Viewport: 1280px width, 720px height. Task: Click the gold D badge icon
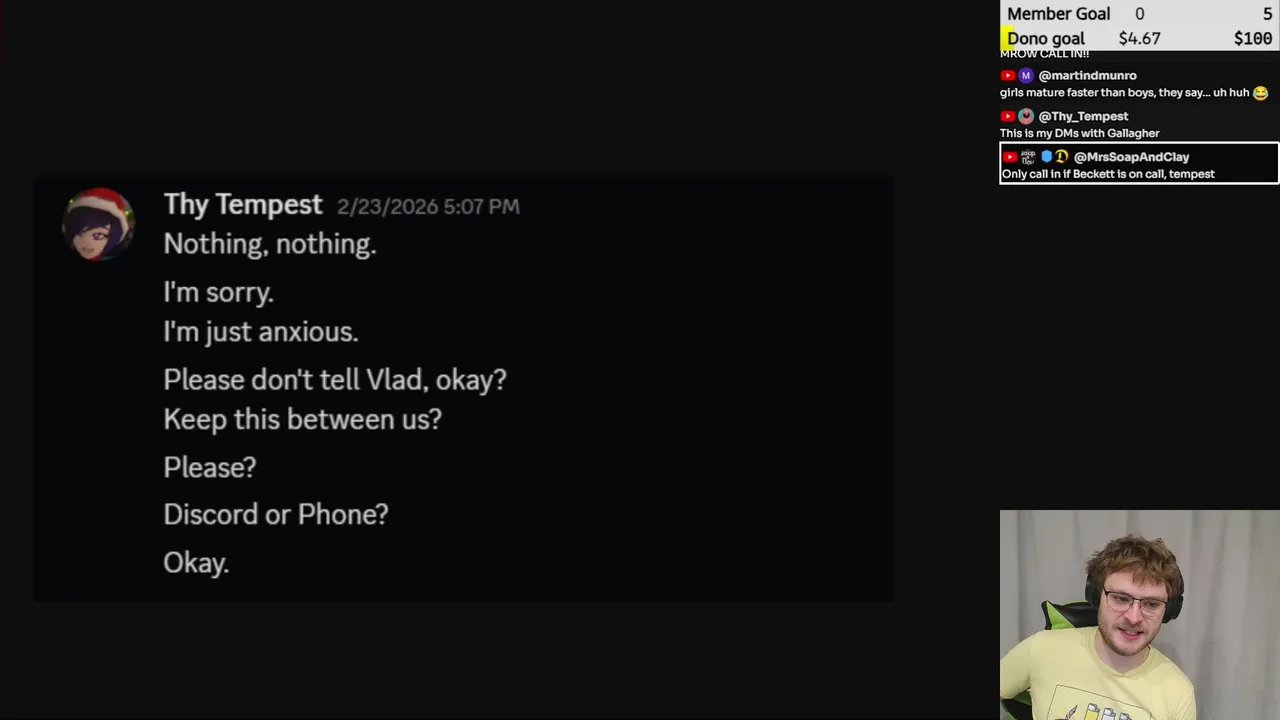(x=1062, y=157)
